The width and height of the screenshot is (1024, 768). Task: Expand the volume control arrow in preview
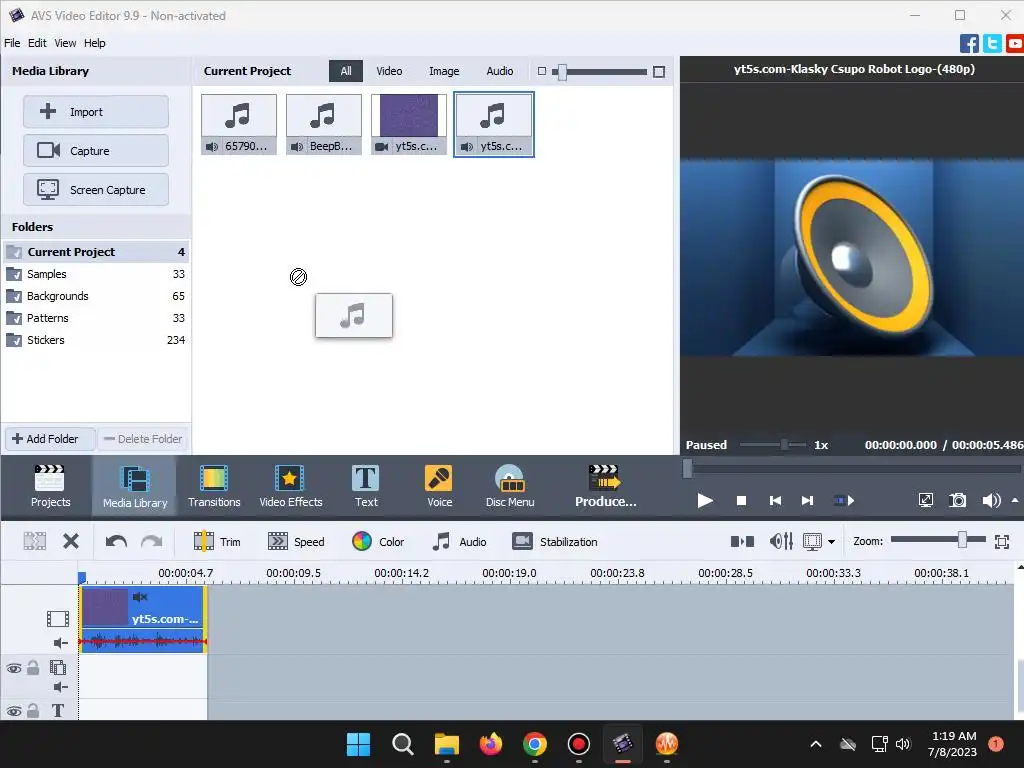click(x=1015, y=500)
